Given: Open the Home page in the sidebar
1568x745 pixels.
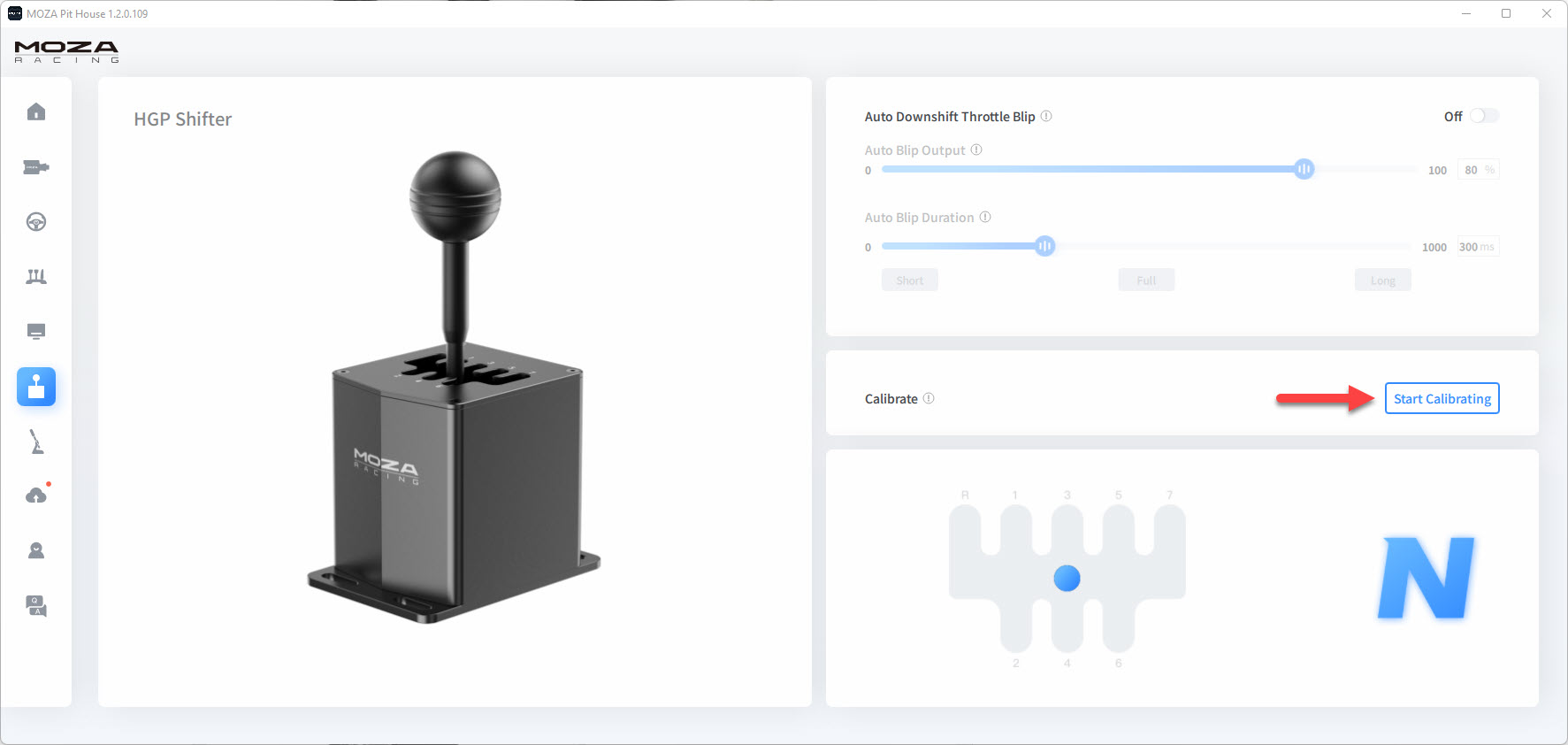Looking at the screenshot, I should tap(36, 111).
